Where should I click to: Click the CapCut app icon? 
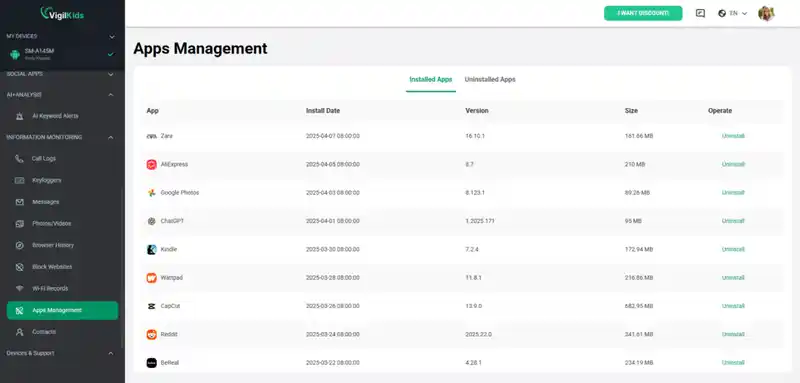(x=152, y=306)
